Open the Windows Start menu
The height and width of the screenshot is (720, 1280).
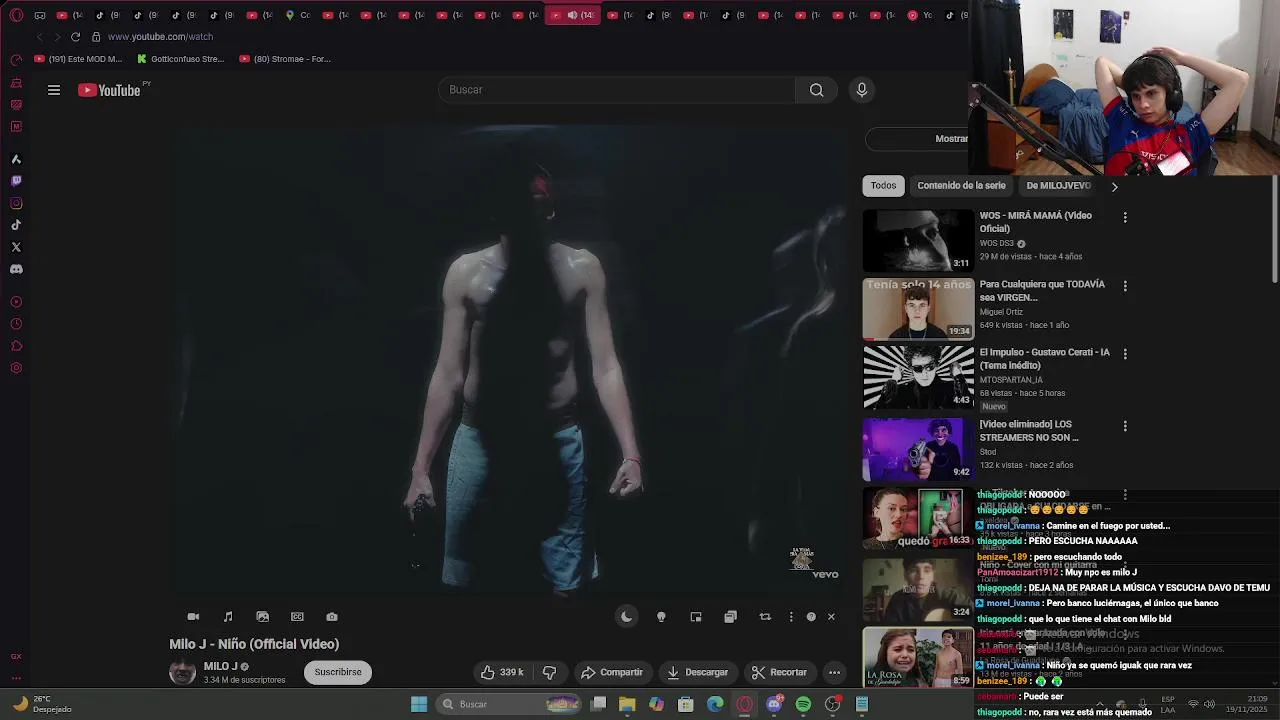point(419,704)
